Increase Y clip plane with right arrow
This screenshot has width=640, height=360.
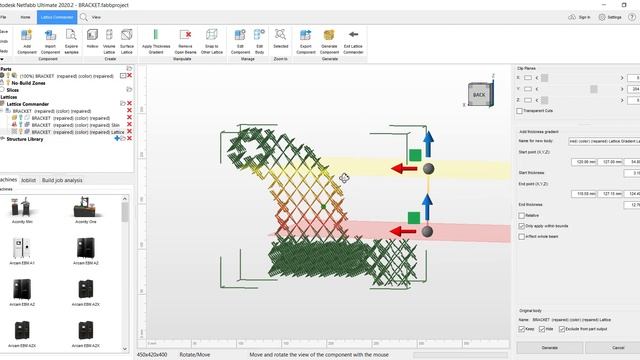[622, 89]
